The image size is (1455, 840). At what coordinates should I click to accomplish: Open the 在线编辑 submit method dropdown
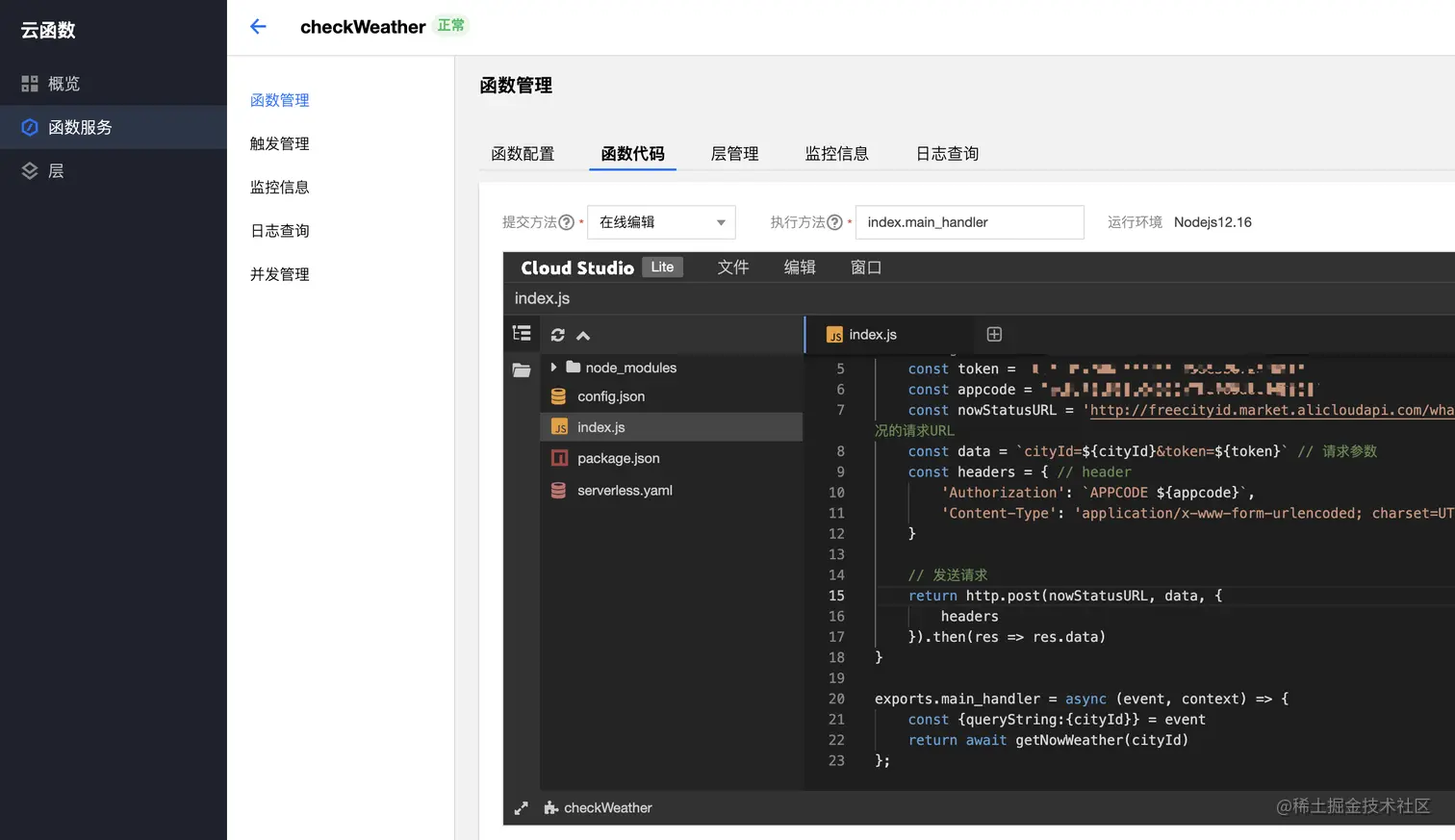[662, 222]
